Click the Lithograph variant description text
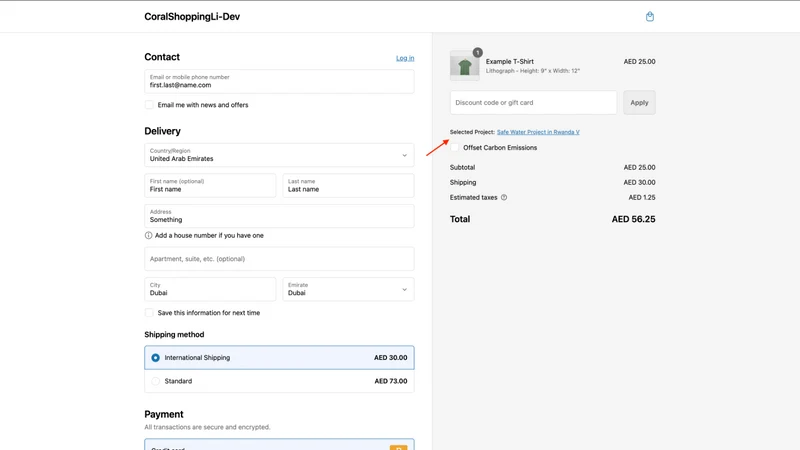This screenshot has height=450, width=800. pyautogui.click(x=533, y=71)
